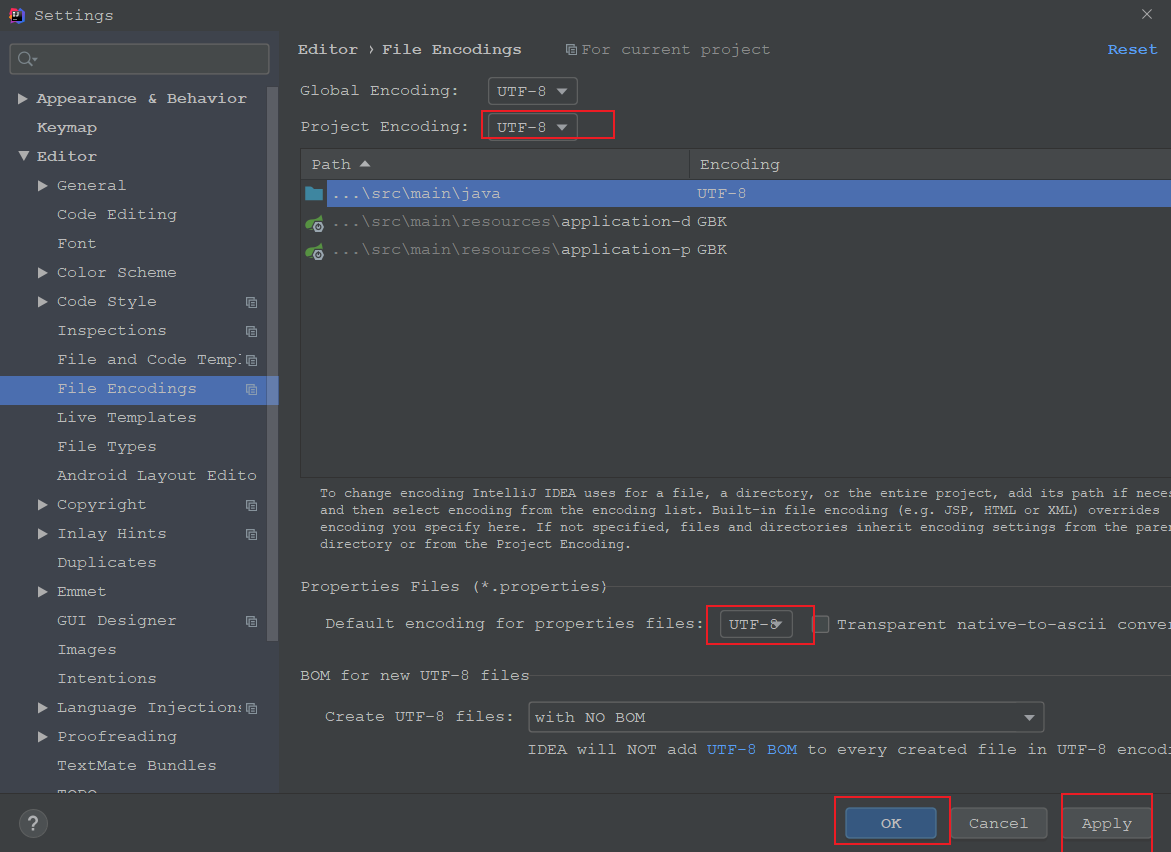Click the 'For current project' copy icon
Viewport: 1171px width, 852px height.
click(571, 50)
